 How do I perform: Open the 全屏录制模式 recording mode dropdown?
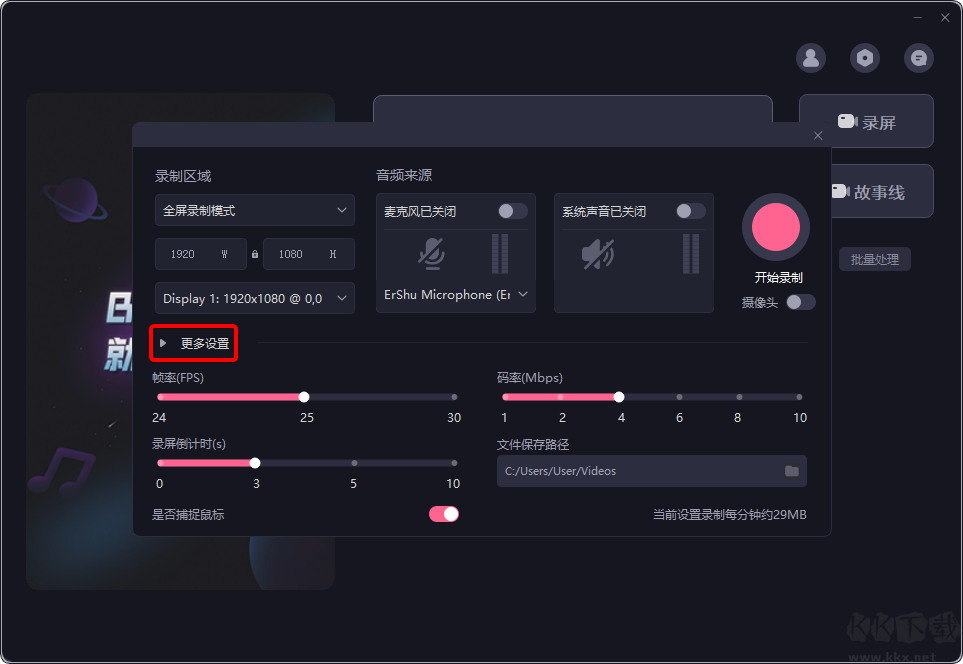click(254, 210)
